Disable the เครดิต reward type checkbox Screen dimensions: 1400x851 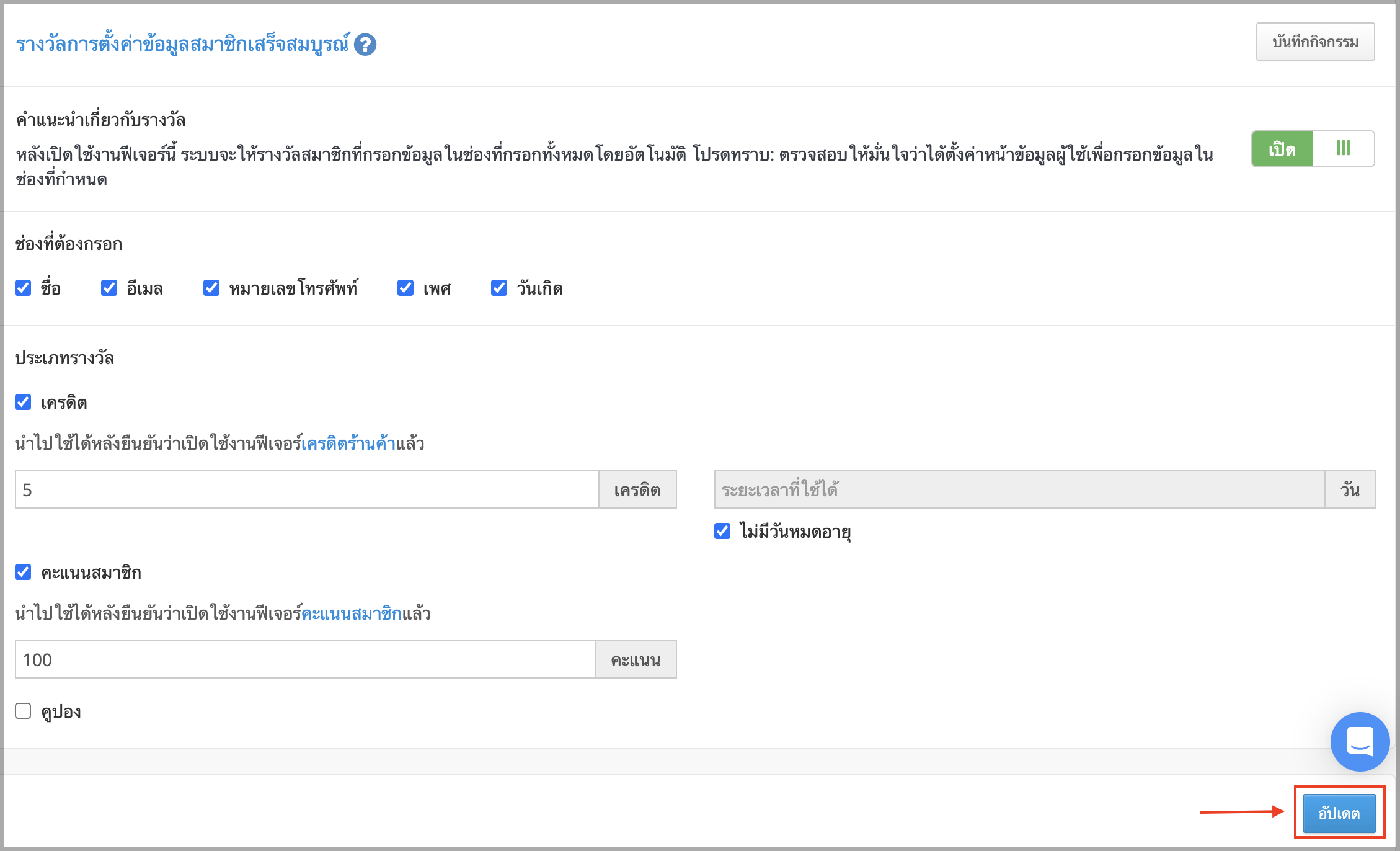pos(23,402)
